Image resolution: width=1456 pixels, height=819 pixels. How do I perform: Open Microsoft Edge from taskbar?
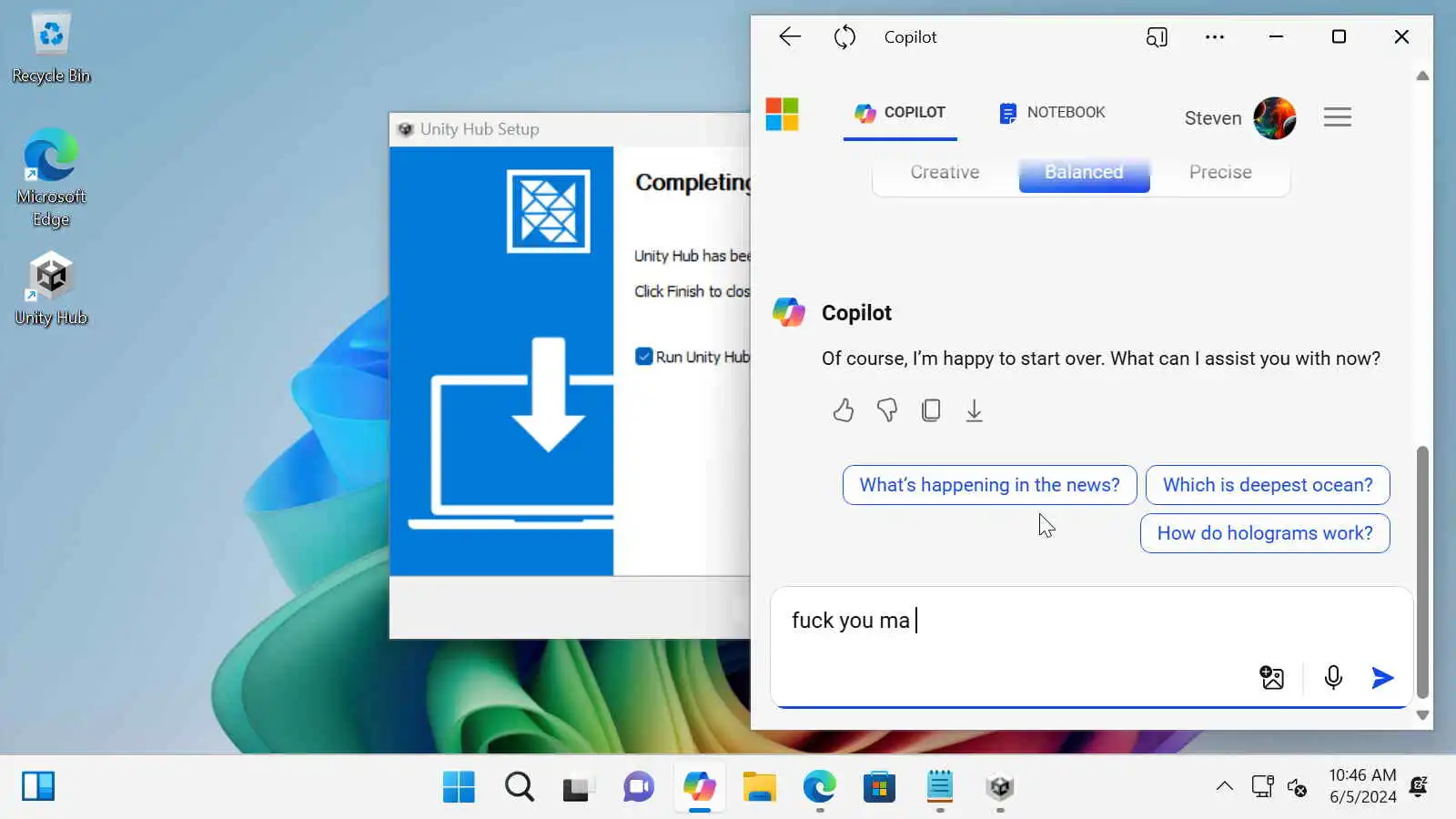819,786
